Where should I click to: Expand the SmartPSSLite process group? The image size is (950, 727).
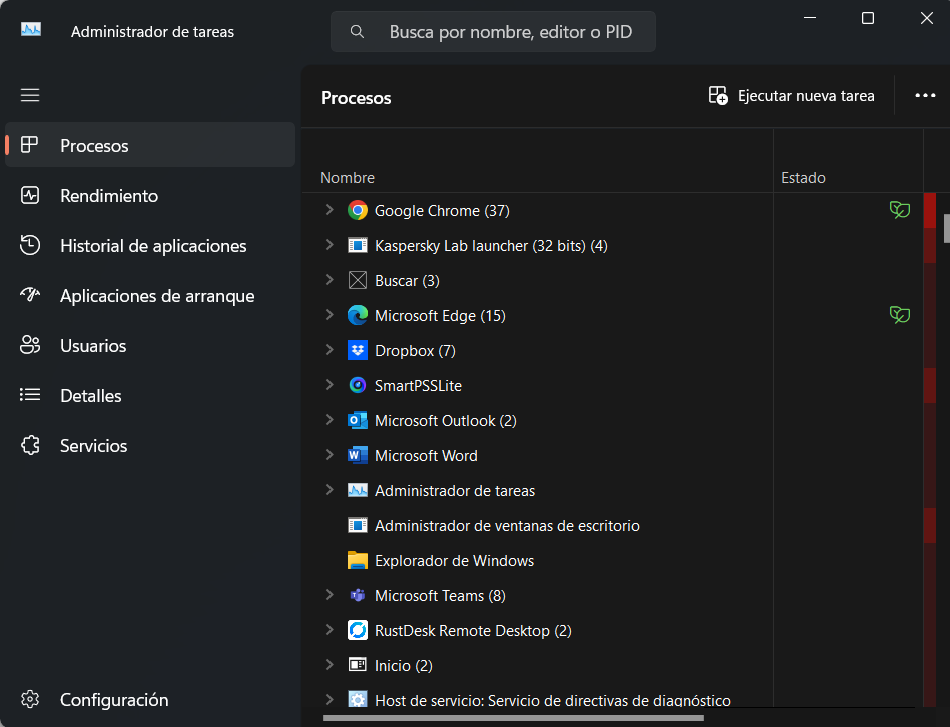point(329,385)
